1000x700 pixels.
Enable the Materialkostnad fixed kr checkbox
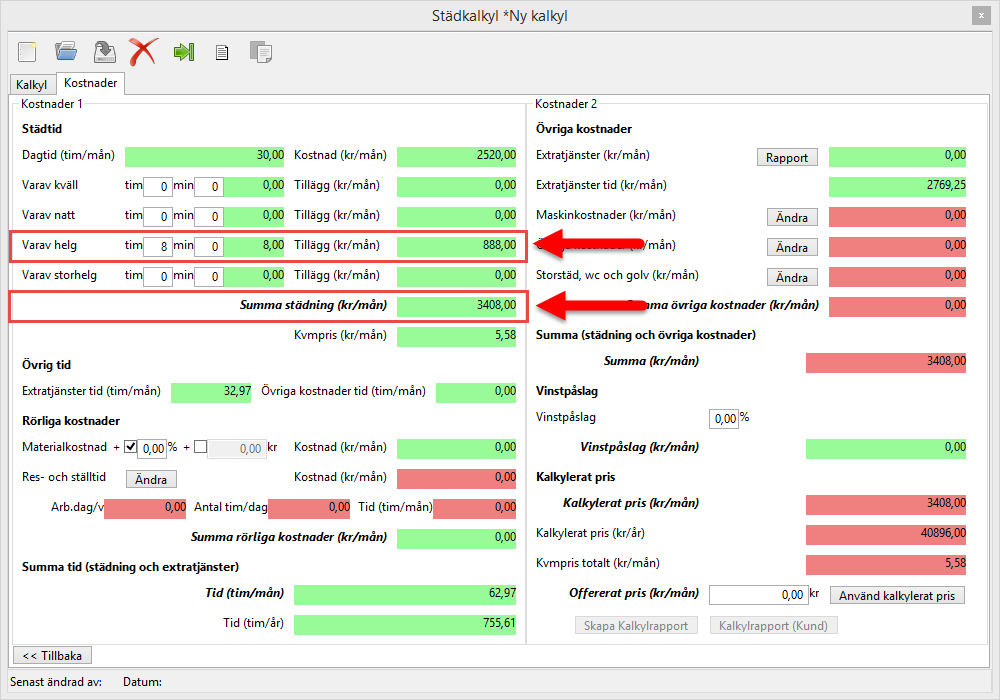tap(200, 447)
